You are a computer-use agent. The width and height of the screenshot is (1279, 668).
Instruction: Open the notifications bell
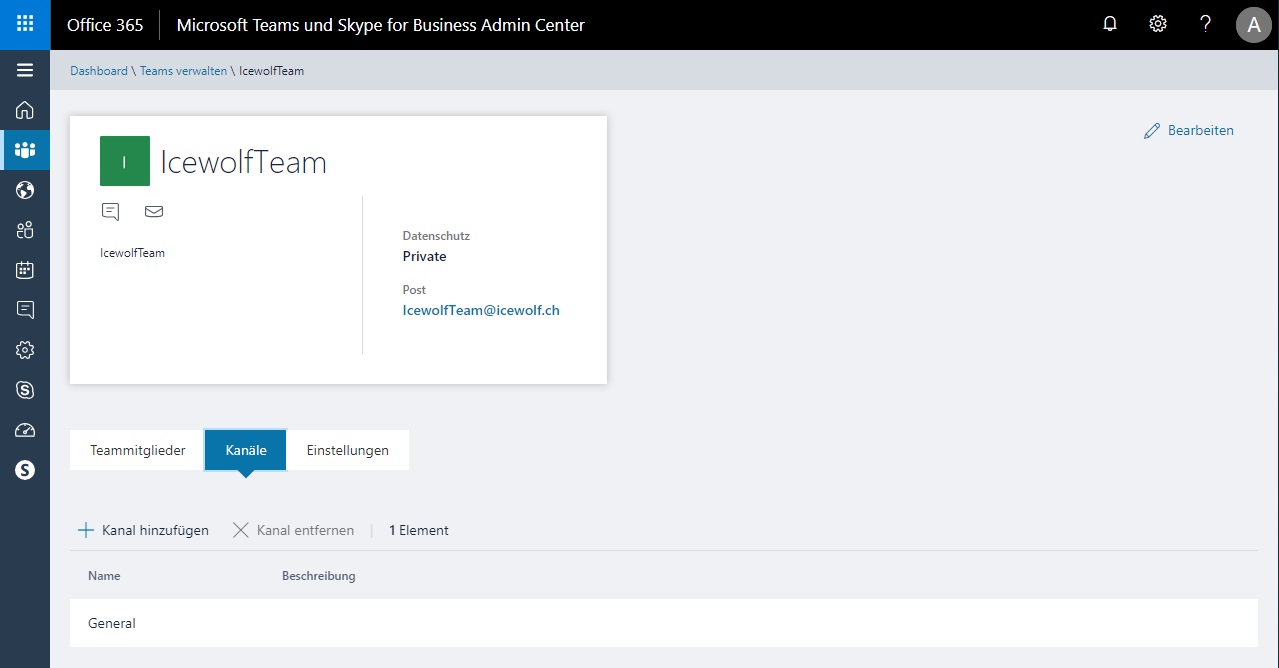1110,24
